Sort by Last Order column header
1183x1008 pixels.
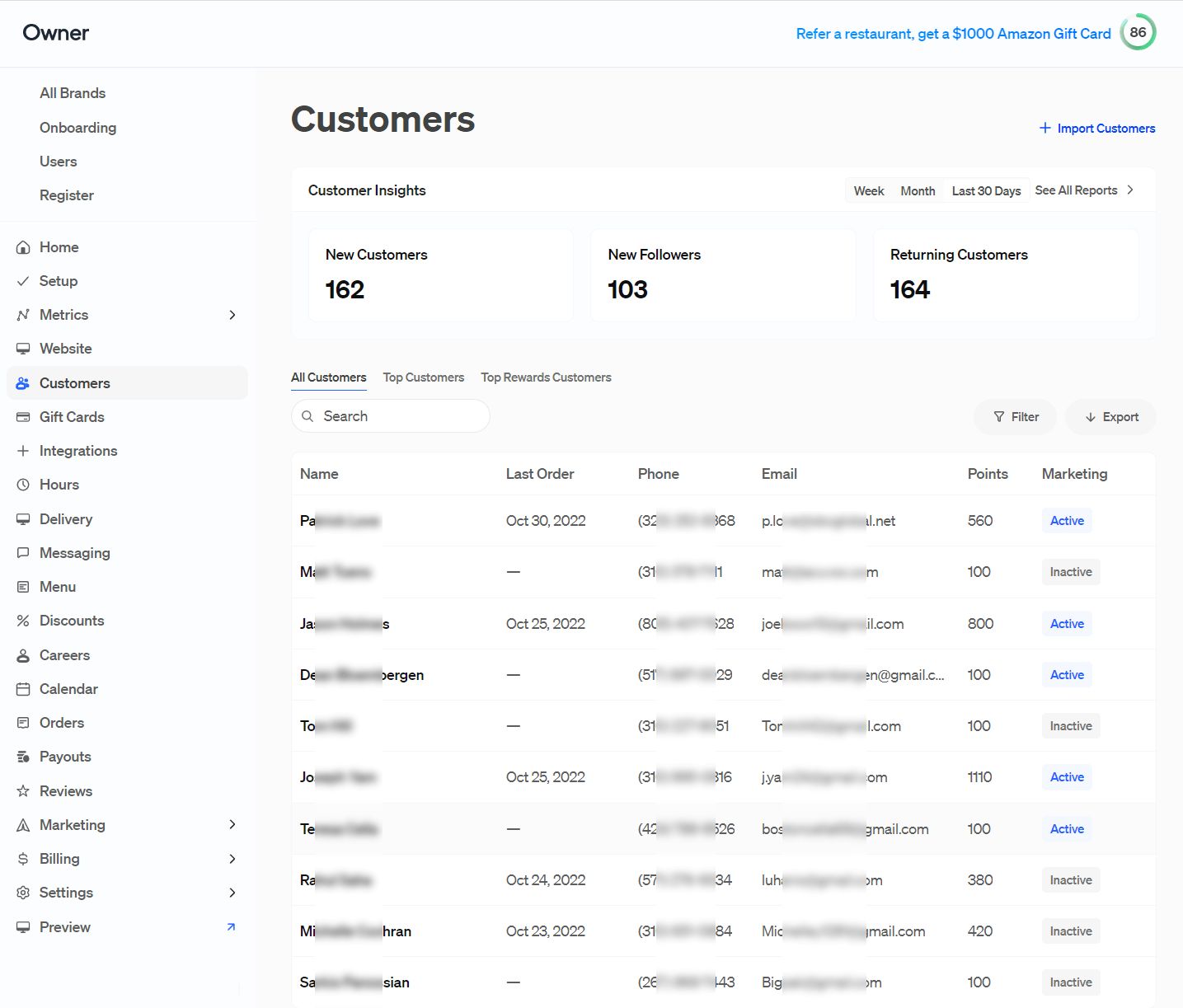point(540,474)
